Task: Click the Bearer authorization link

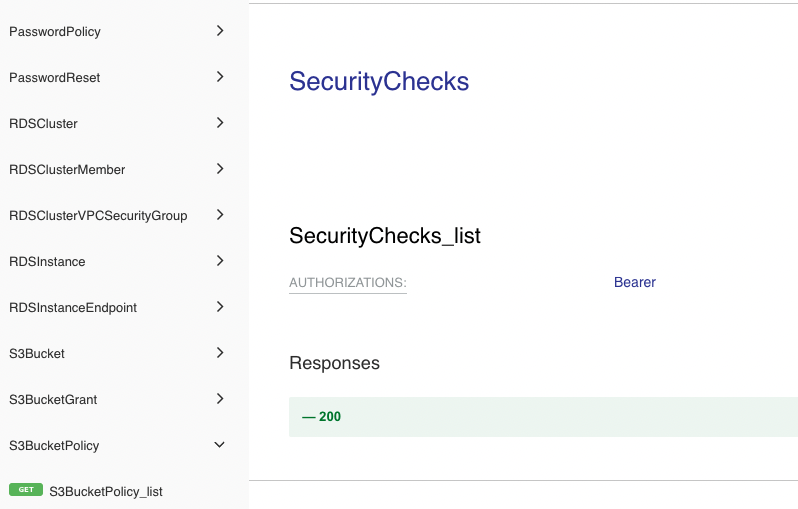Action: (x=635, y=283)
